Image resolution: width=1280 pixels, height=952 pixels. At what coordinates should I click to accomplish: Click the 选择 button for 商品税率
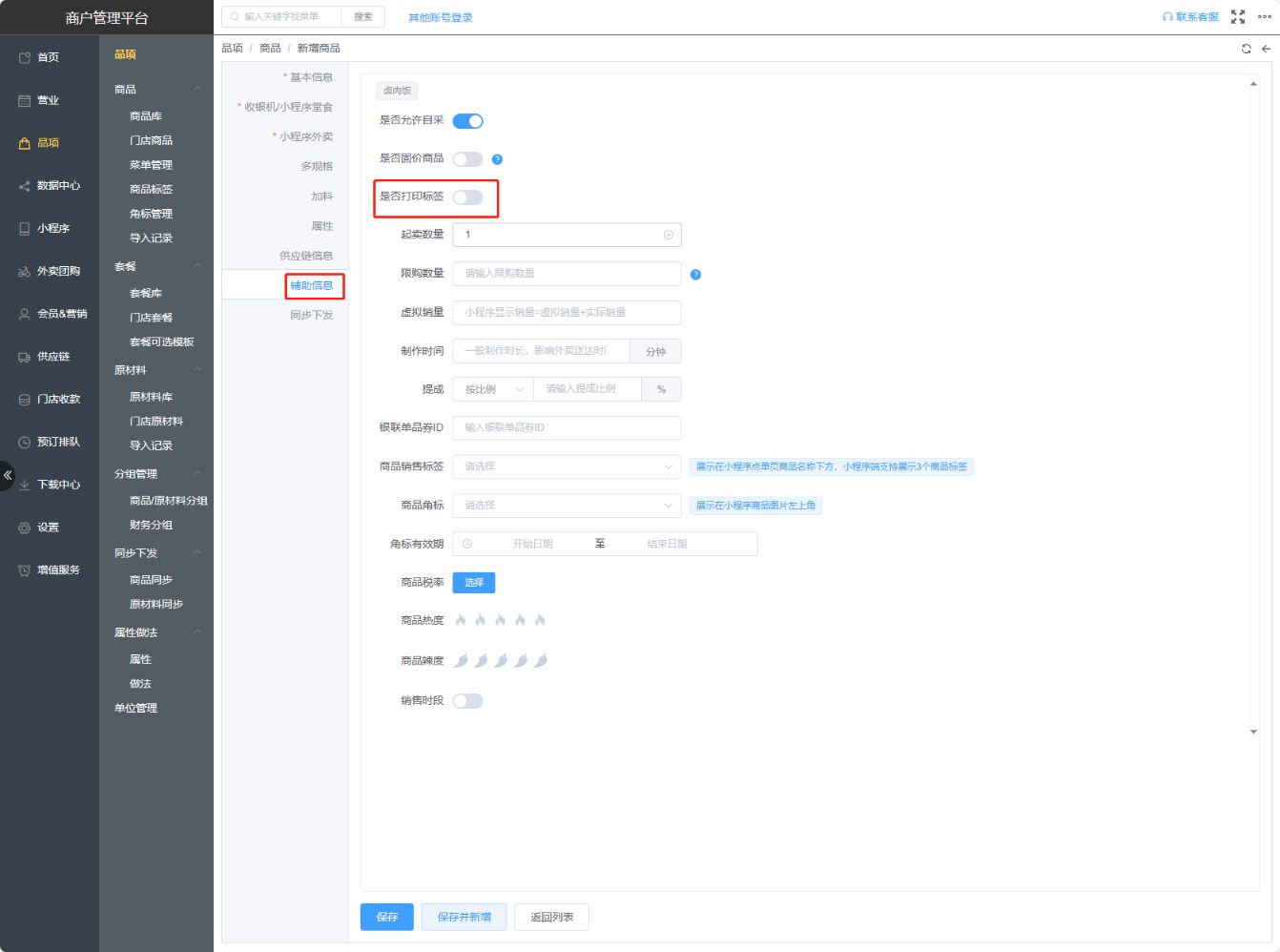point(474,582)
